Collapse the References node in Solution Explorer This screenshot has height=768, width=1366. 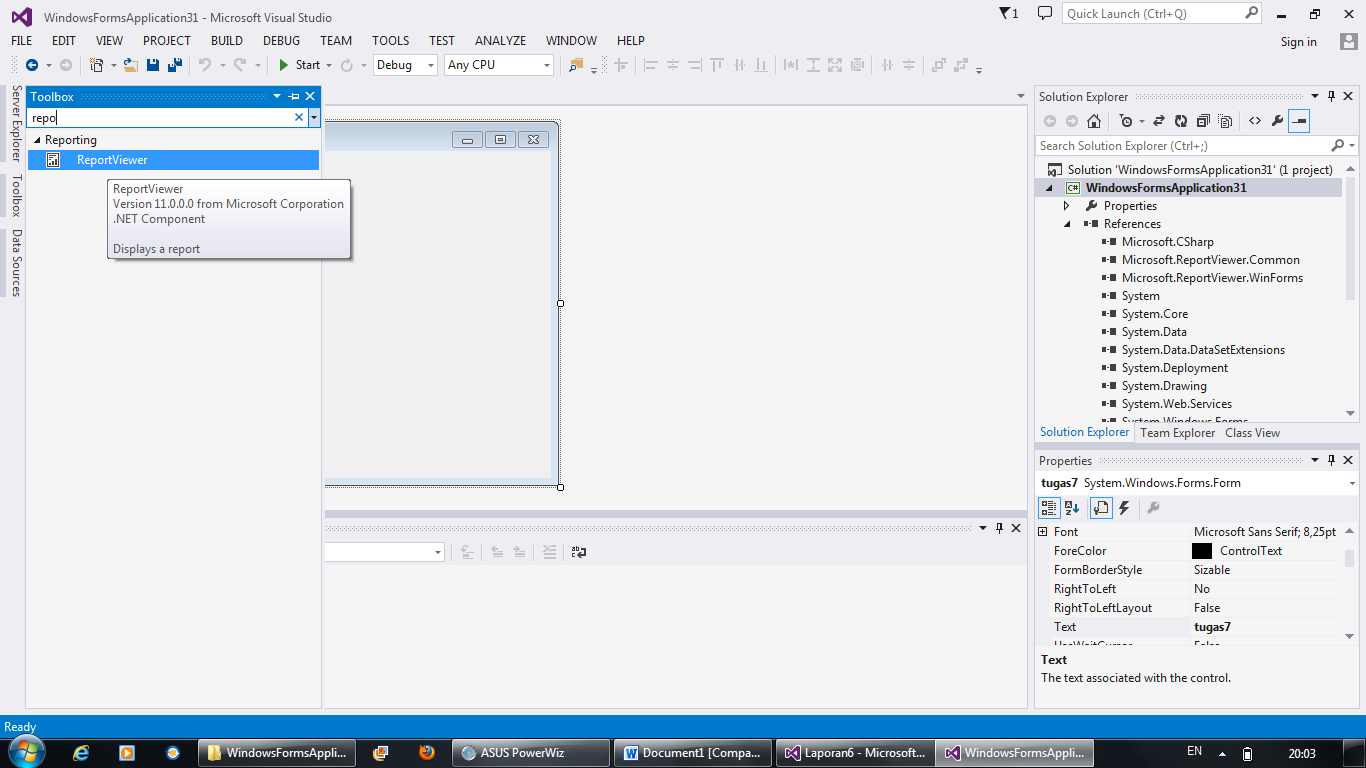[1066, 223]
